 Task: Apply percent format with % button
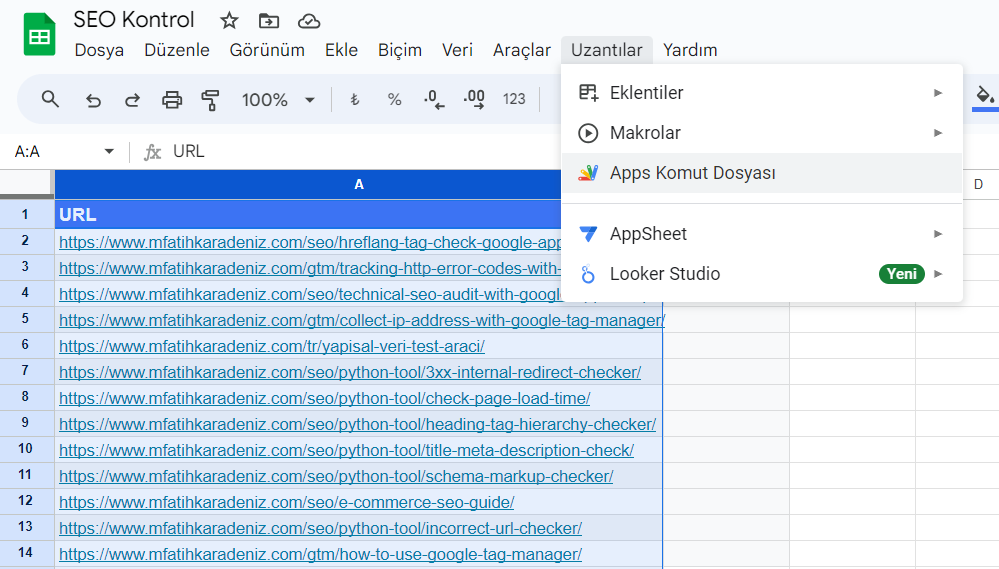click(x=394, y=99)
